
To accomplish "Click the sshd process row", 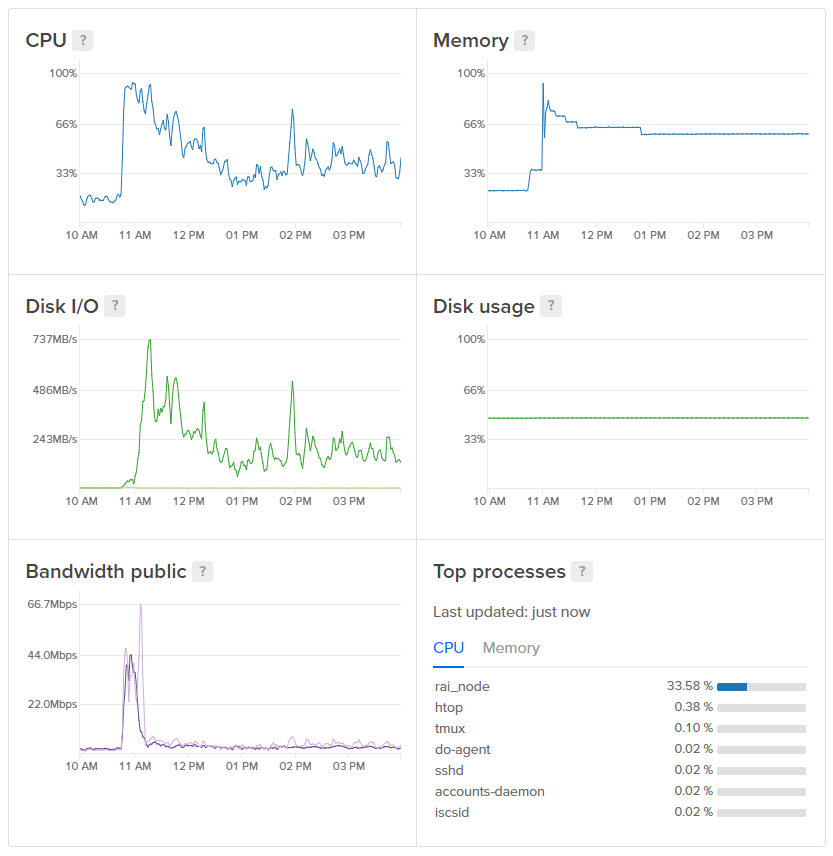I will point(449,770).
